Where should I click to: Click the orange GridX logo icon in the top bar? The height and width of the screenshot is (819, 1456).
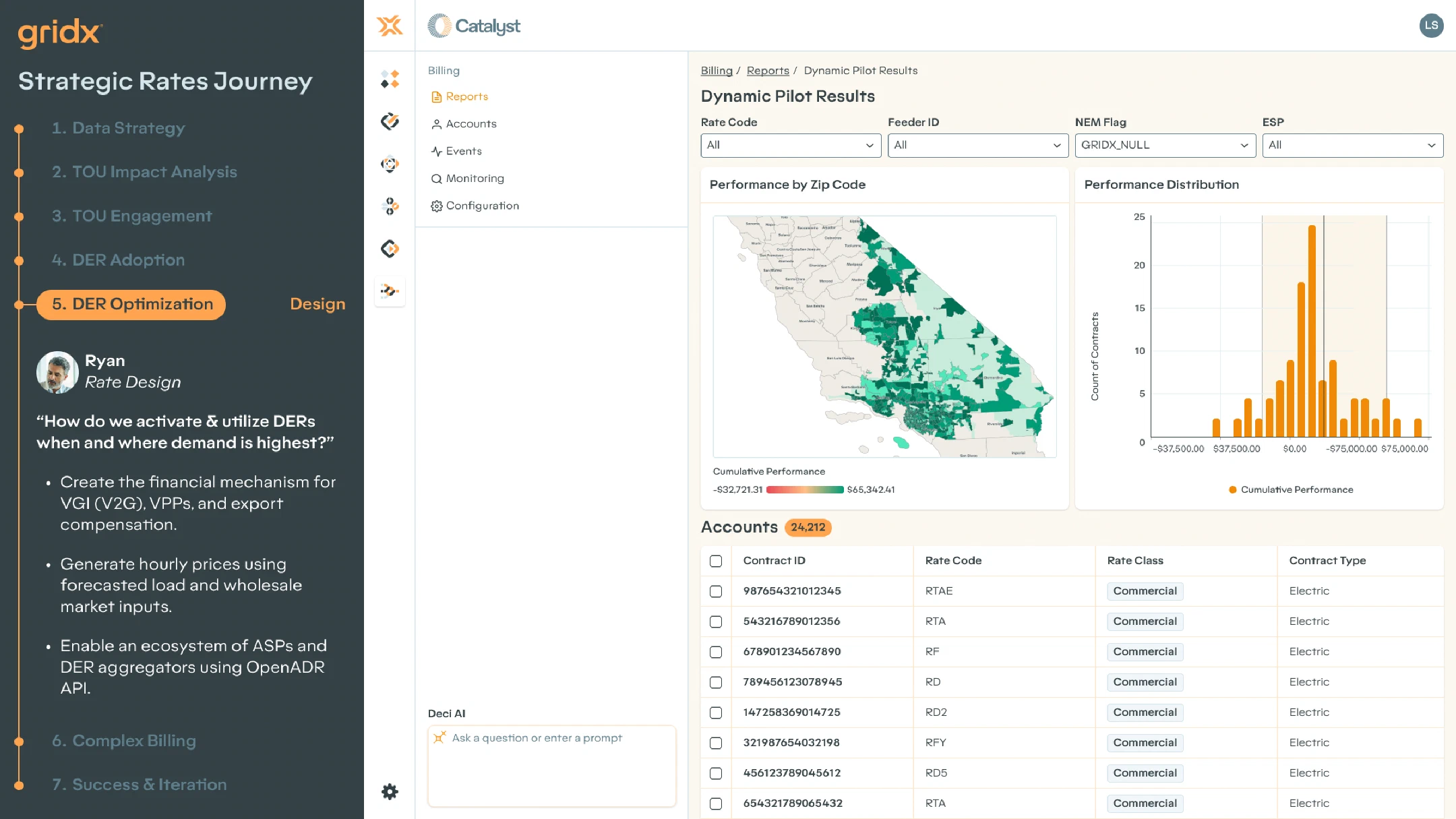pyautogui.click(x=390, y=26)
